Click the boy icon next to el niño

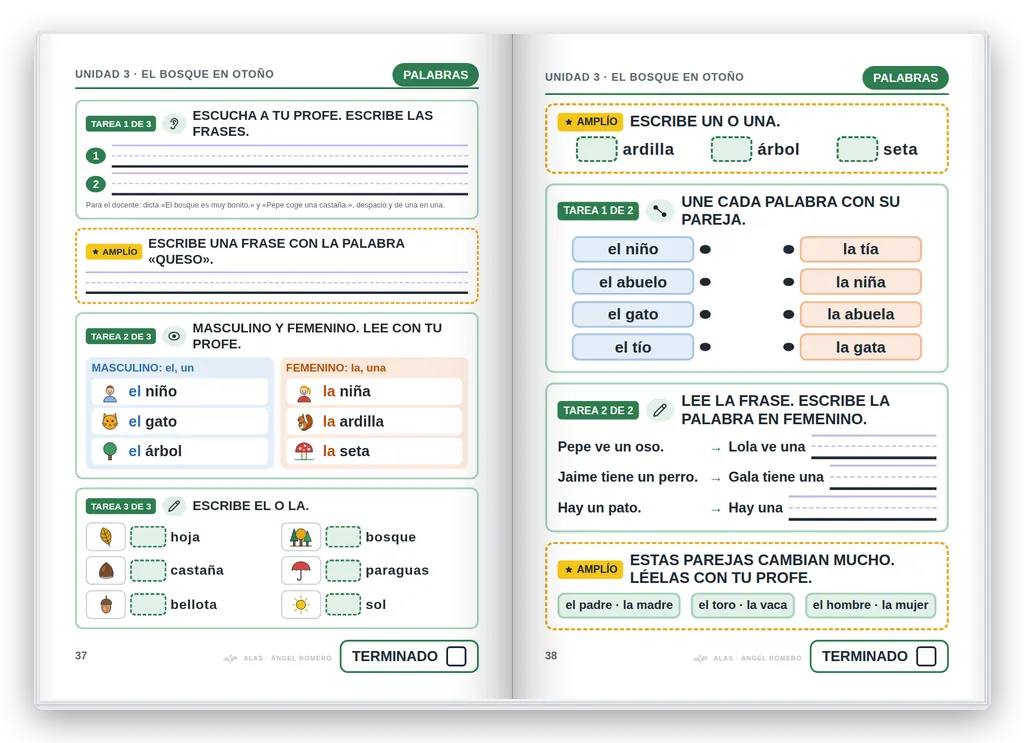click(x=110, y=392)
